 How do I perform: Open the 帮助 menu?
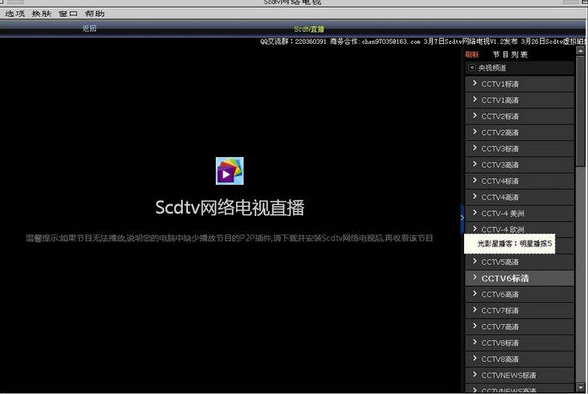(x=94, y=14)
